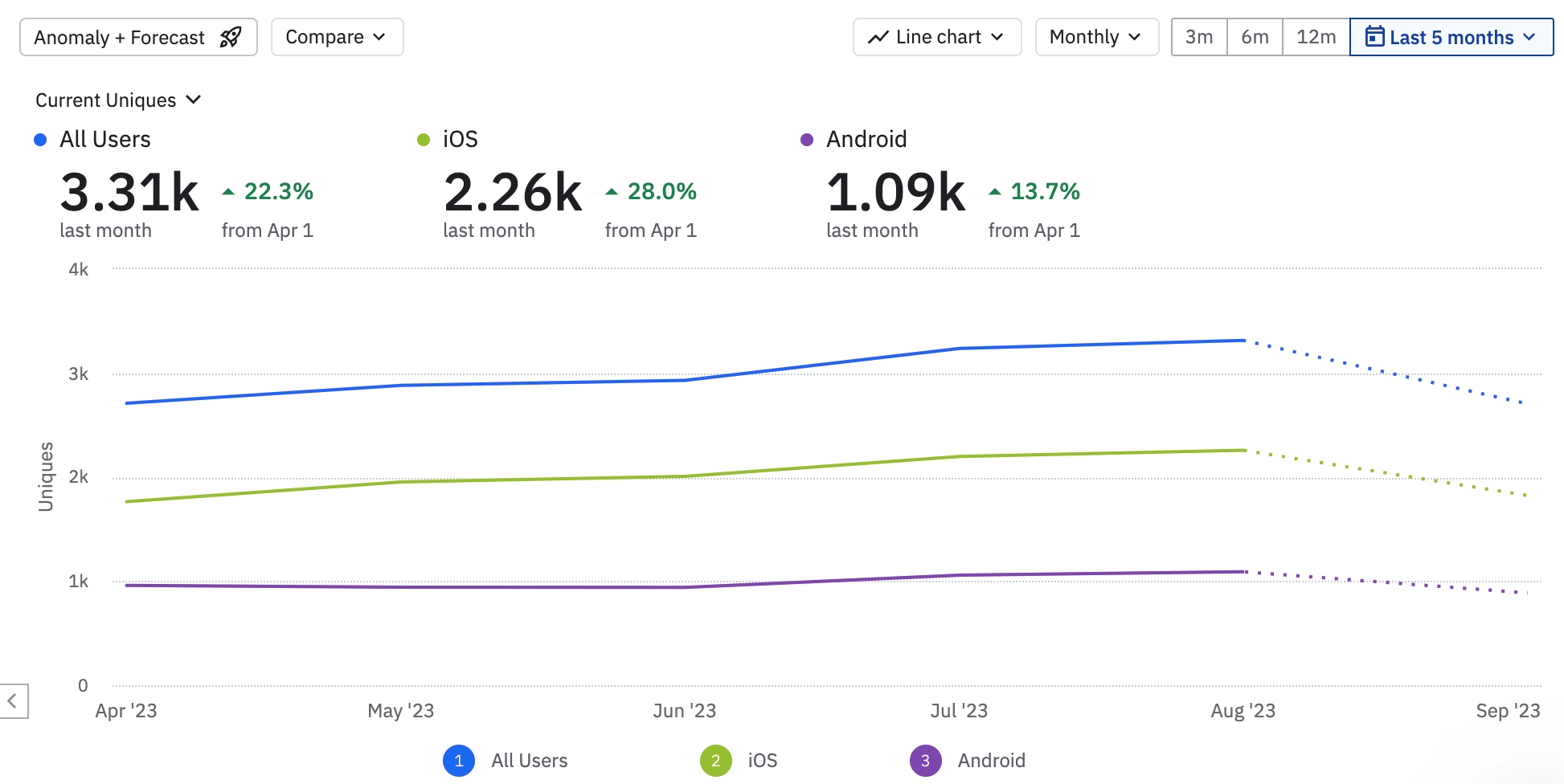Select the 3m time range tab
Image resolution: width=1564 pixels, height=784 pixels.
pyautogui.click(x=1199, y=37)
